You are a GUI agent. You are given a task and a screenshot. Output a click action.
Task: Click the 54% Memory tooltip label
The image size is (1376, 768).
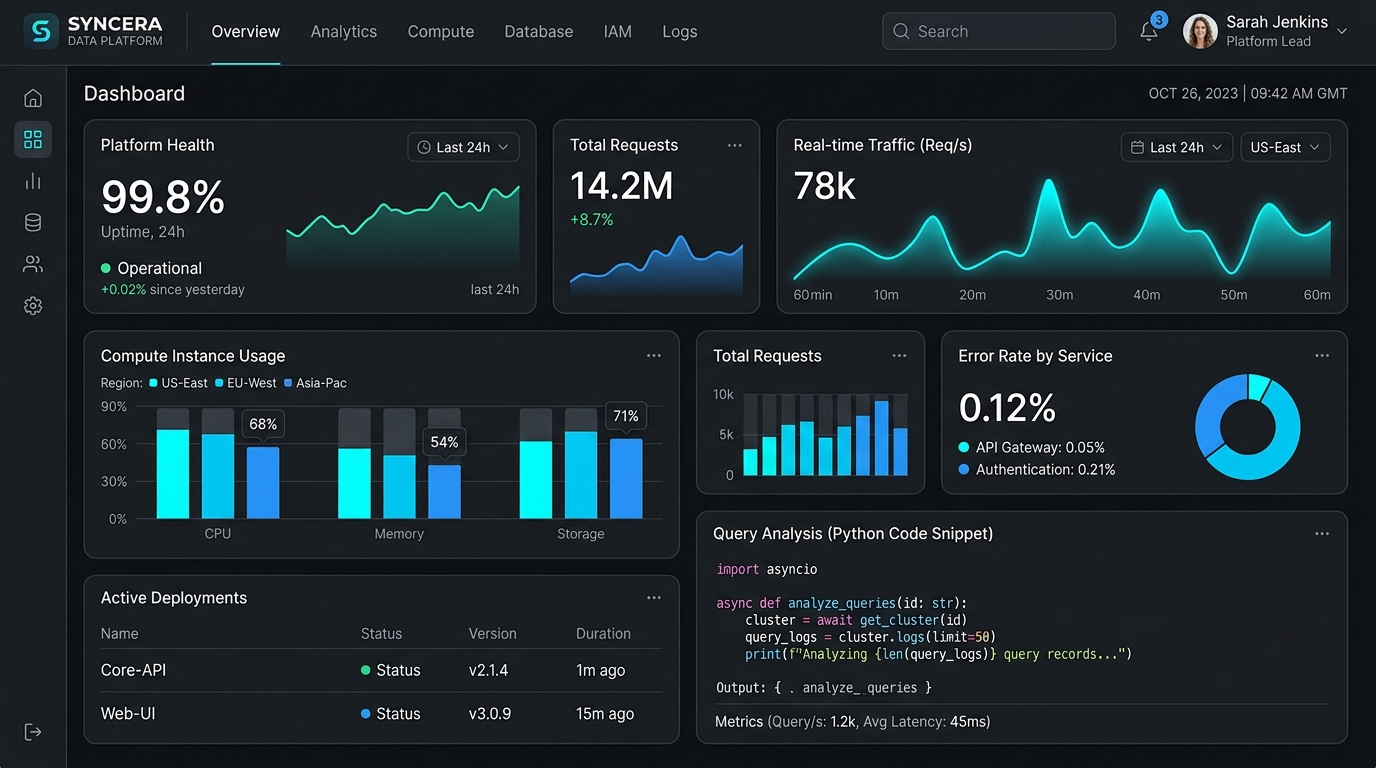pyautogui.click(x=444, y=442)
